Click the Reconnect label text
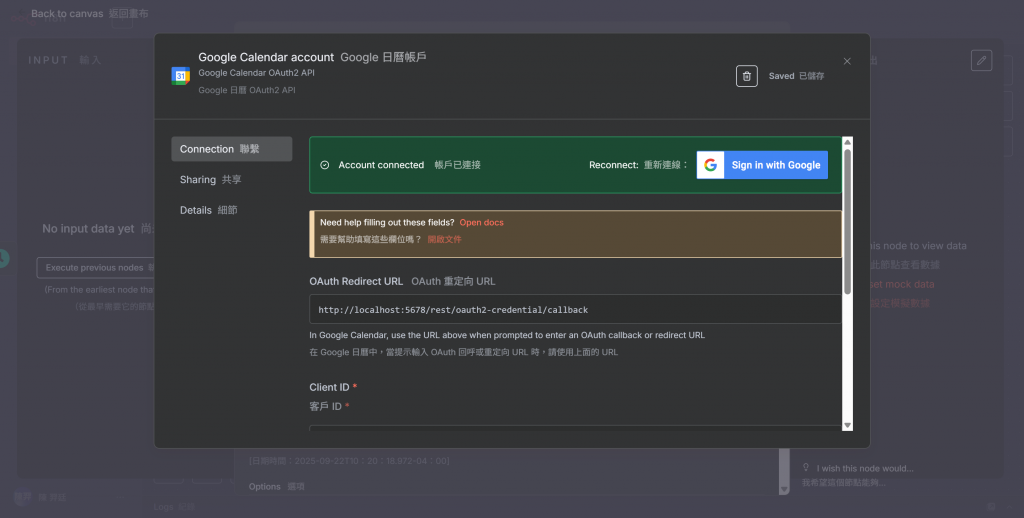The height and width of the screenshot is (518, 1024). coord(613,165)
